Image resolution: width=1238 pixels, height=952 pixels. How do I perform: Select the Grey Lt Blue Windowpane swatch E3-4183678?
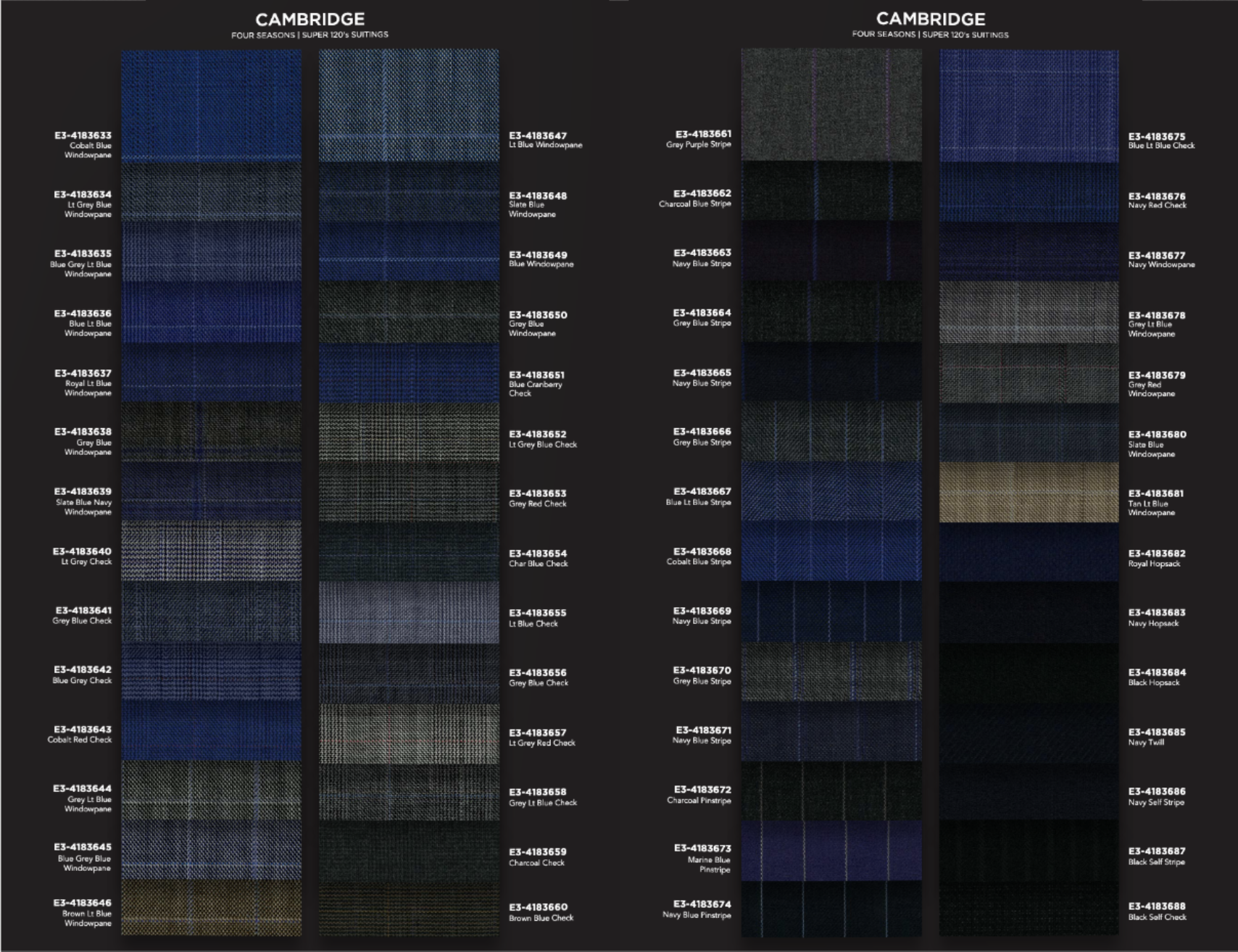pos(1029,312)
